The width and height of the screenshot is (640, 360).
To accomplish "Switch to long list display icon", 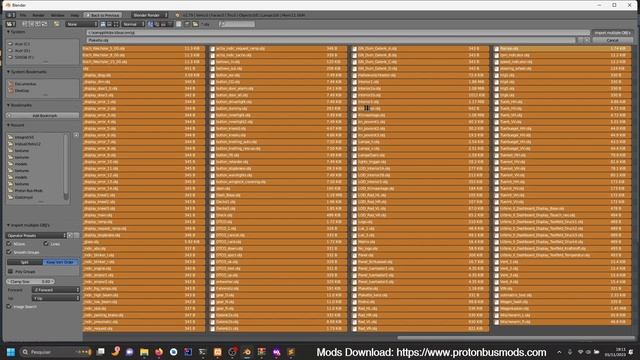I will [x=109, y=24].
